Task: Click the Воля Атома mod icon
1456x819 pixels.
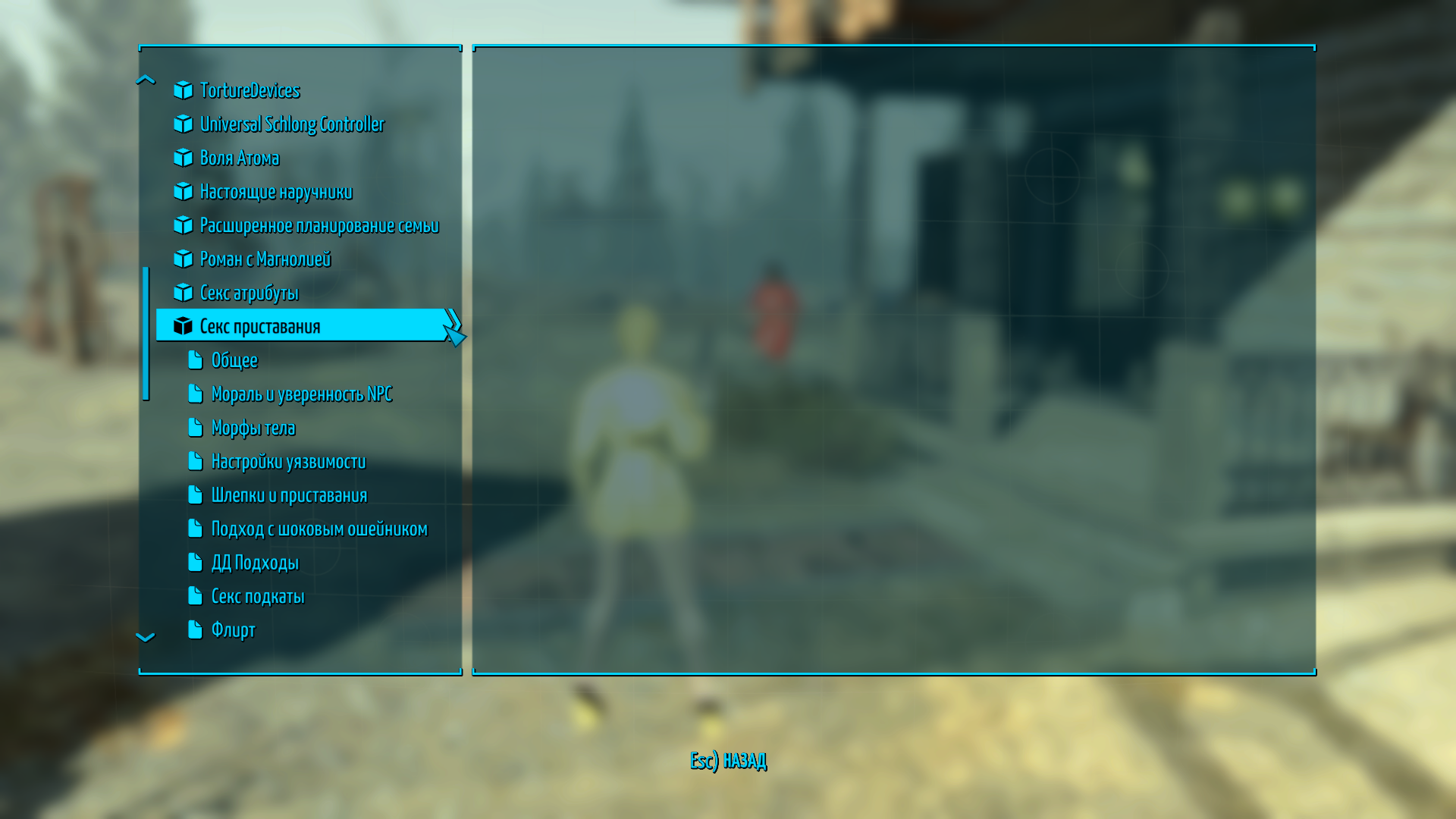Action: pos(183,157)
